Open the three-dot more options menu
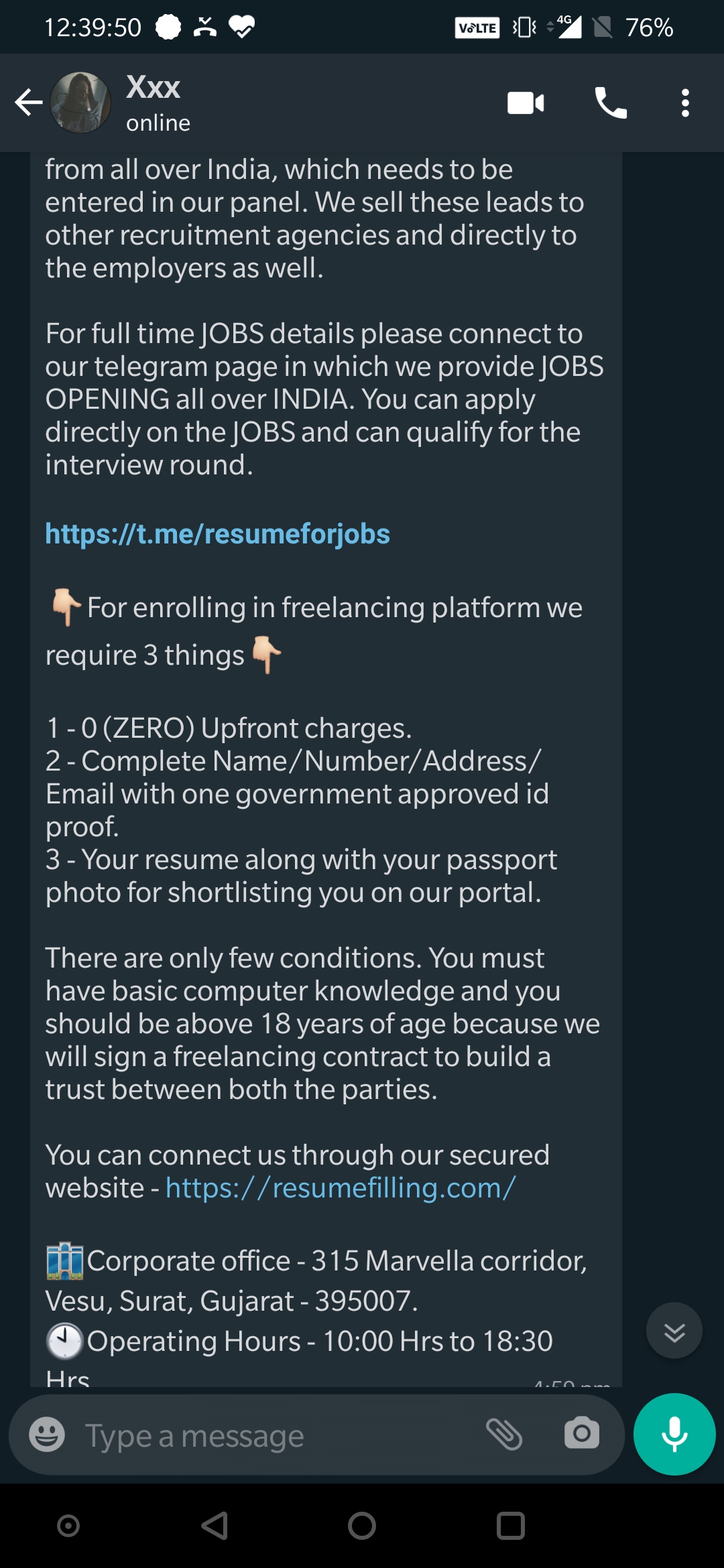The image size is (724, 1568). coord(684,103)
